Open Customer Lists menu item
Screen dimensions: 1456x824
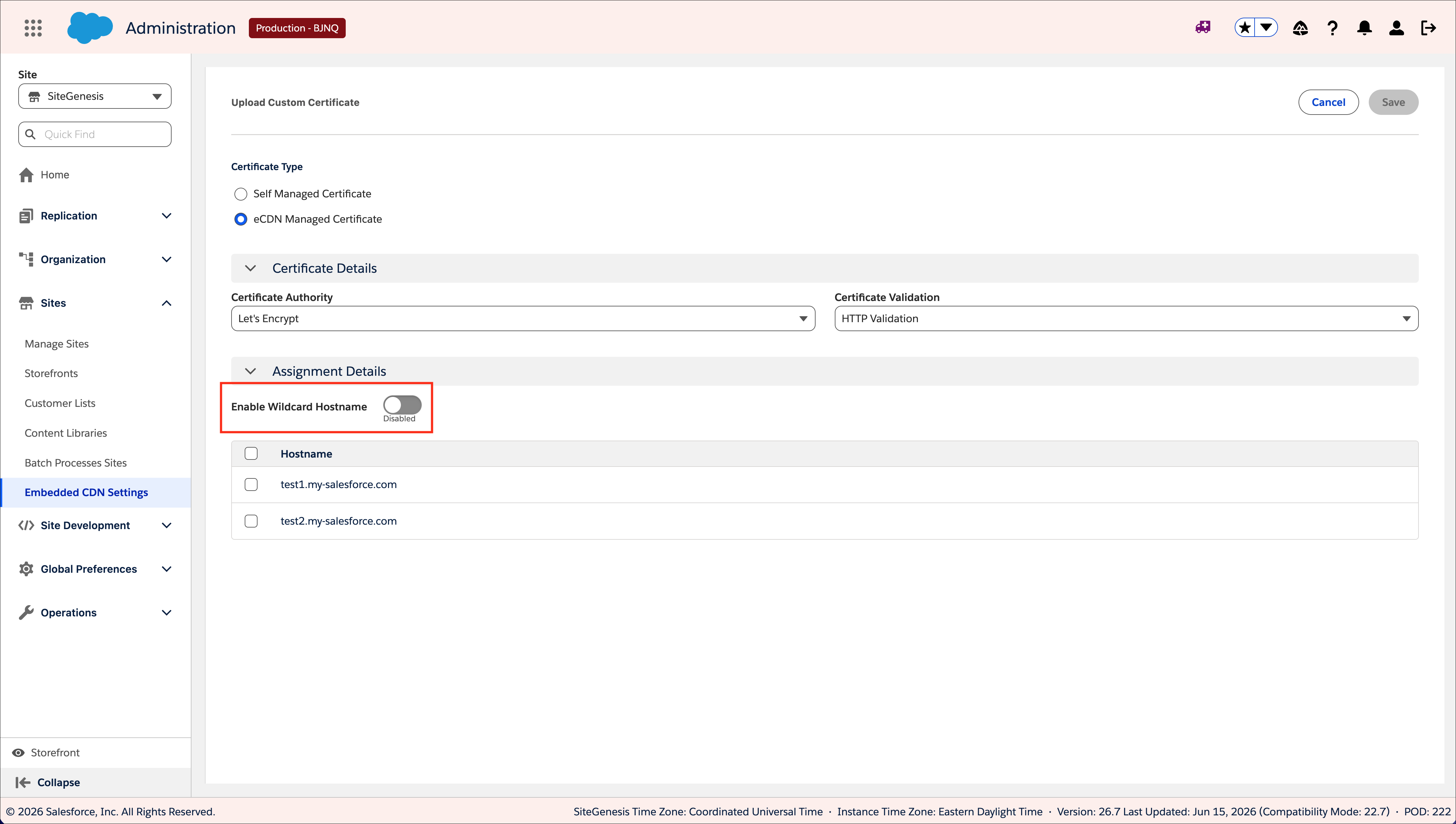coord(60,403)
